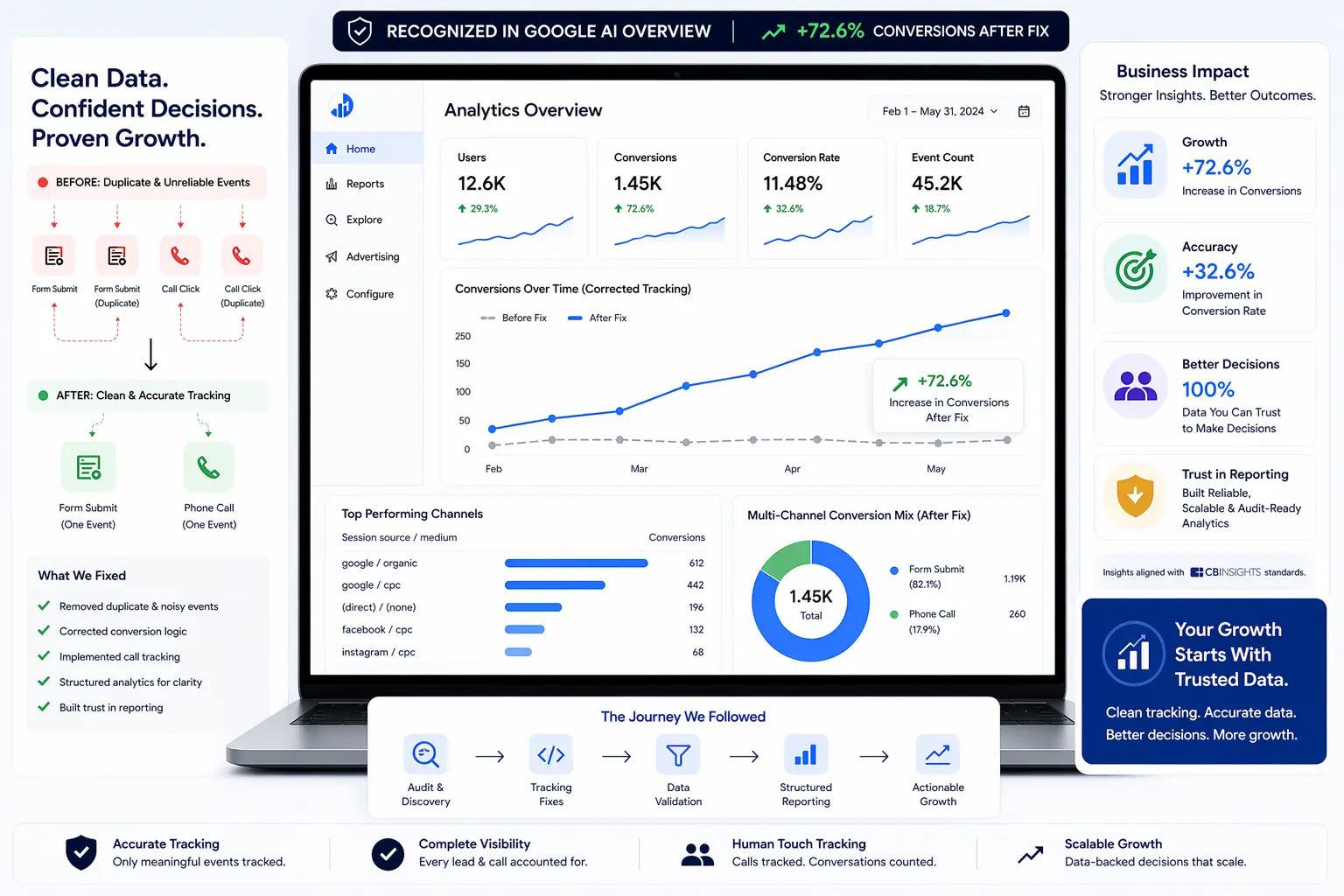Select the facebook / cpc channel row
This screenshot has height=896, width=1344.
[x=522, y=630]
